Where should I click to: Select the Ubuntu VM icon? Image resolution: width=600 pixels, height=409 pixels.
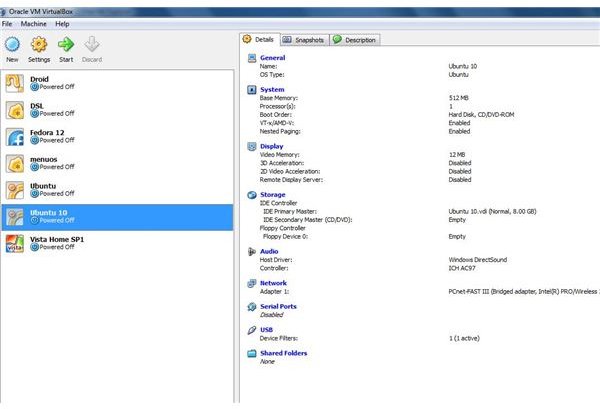pos(15,190)
